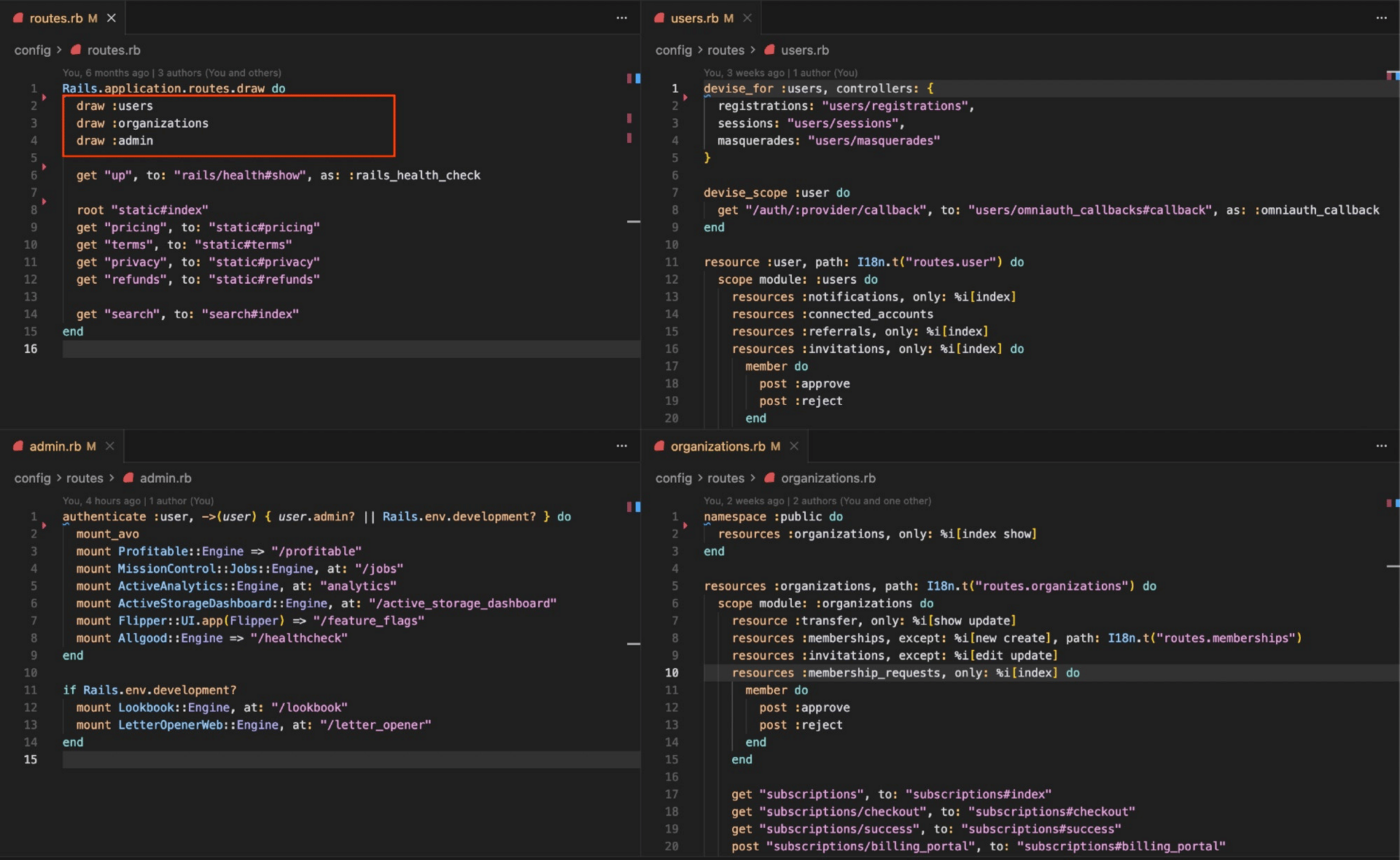1400x860 pixels.
Task: Place cursor on 'draw :organizations' line
Action: click(142, 123)
